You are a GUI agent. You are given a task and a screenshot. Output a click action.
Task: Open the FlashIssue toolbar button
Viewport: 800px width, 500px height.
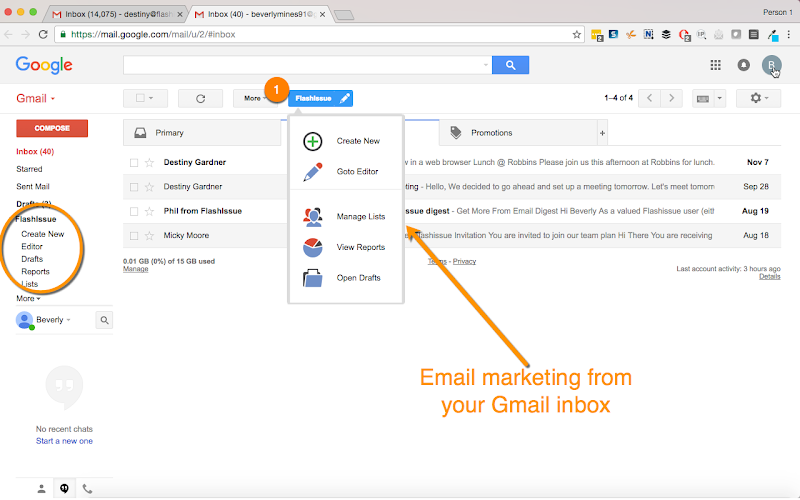(320, 98)
